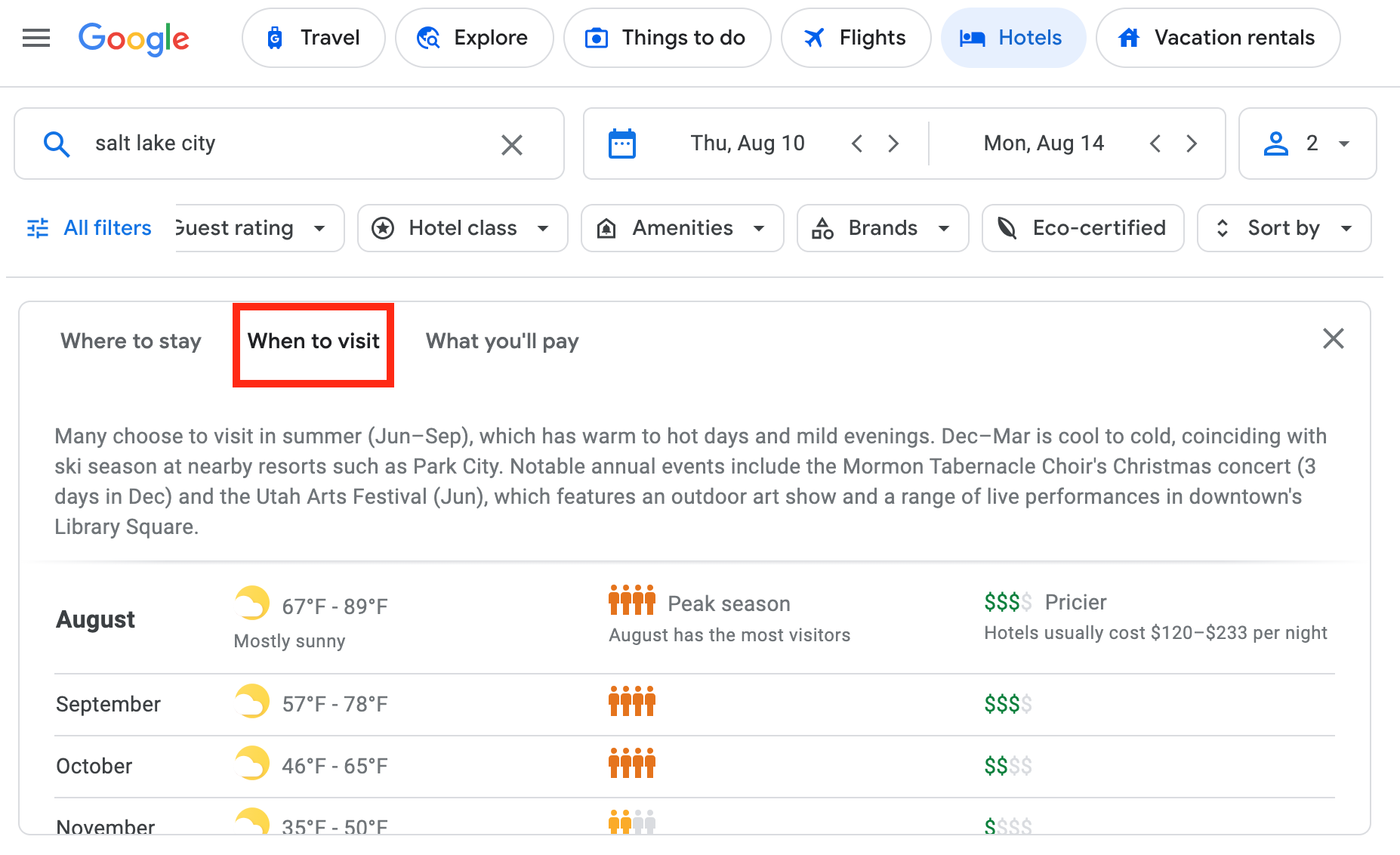Open Things to do tab
Image resolution: width=1400 pixels, height=855 pixels.
coord(667,38)
